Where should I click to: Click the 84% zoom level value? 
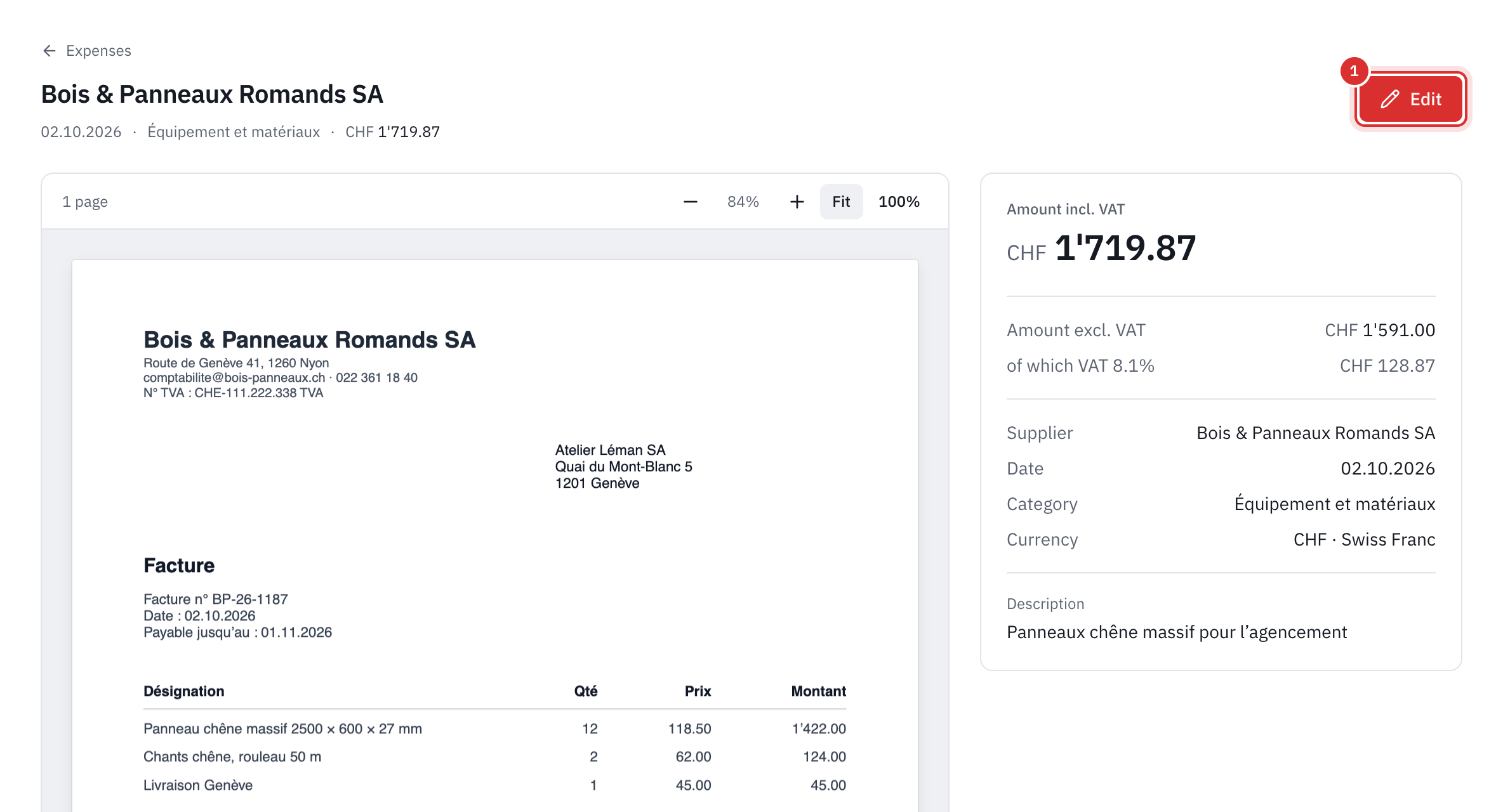pos(743,202)
